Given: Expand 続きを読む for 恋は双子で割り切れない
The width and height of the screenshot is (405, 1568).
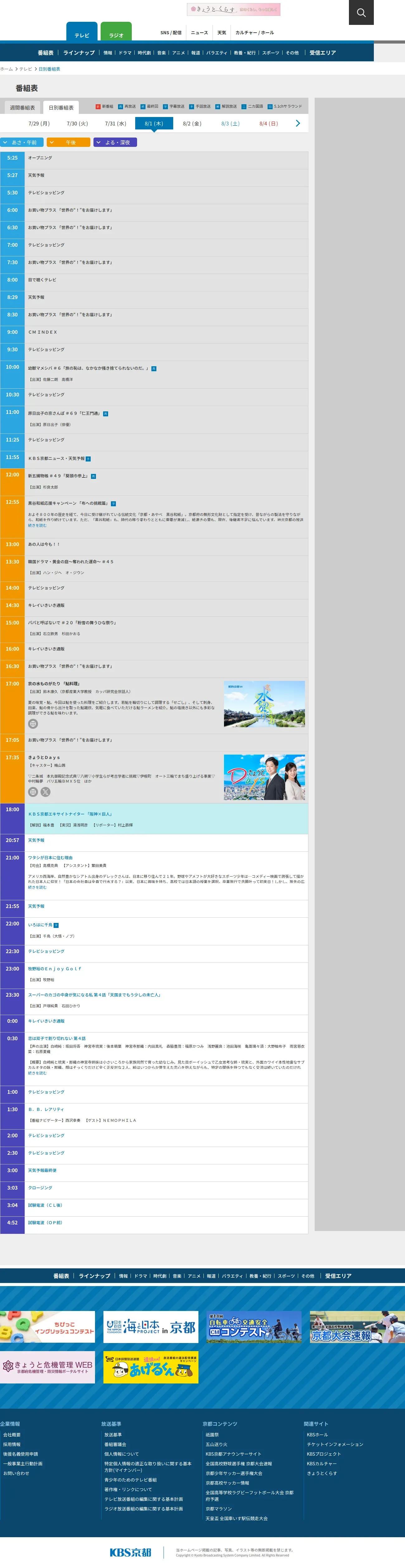Looking at the screenshot, I should 37,1073.
